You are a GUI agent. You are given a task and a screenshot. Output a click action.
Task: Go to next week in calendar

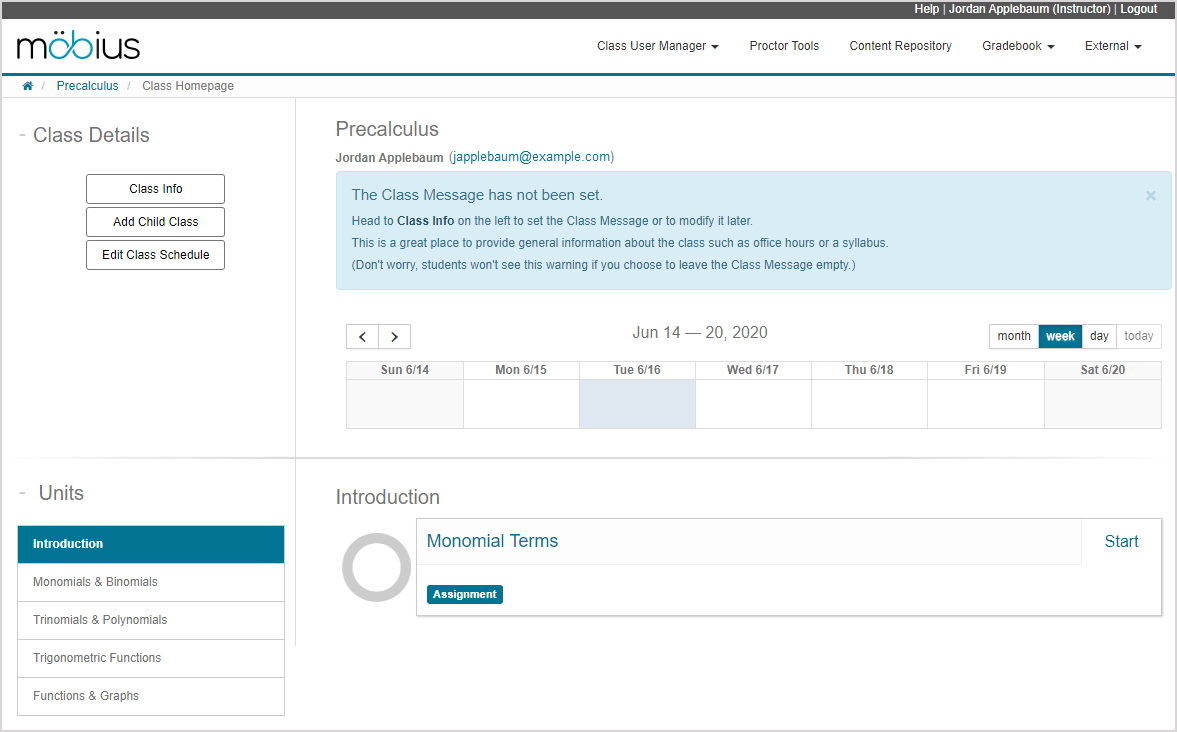coord(394,337)
